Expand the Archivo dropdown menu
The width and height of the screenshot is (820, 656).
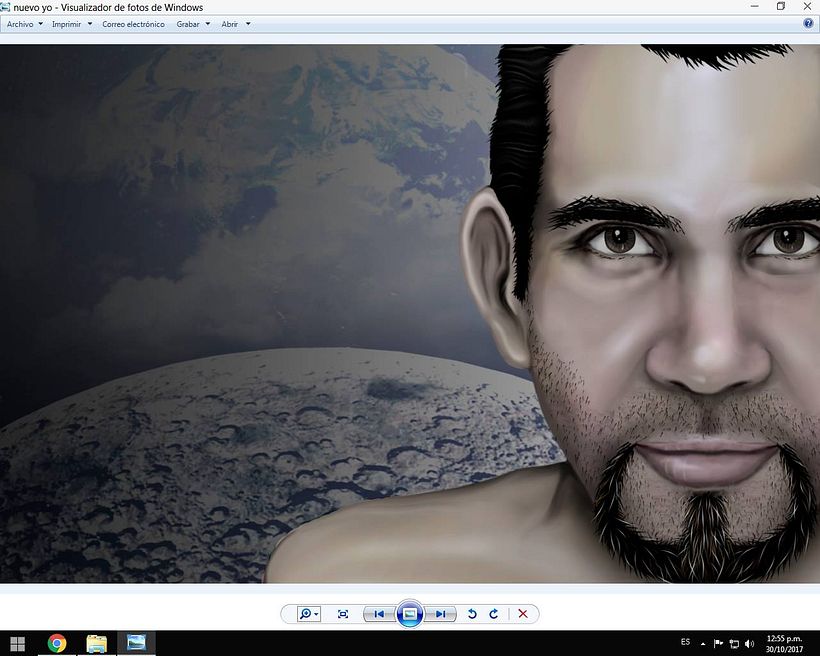(x=25, y=24)
